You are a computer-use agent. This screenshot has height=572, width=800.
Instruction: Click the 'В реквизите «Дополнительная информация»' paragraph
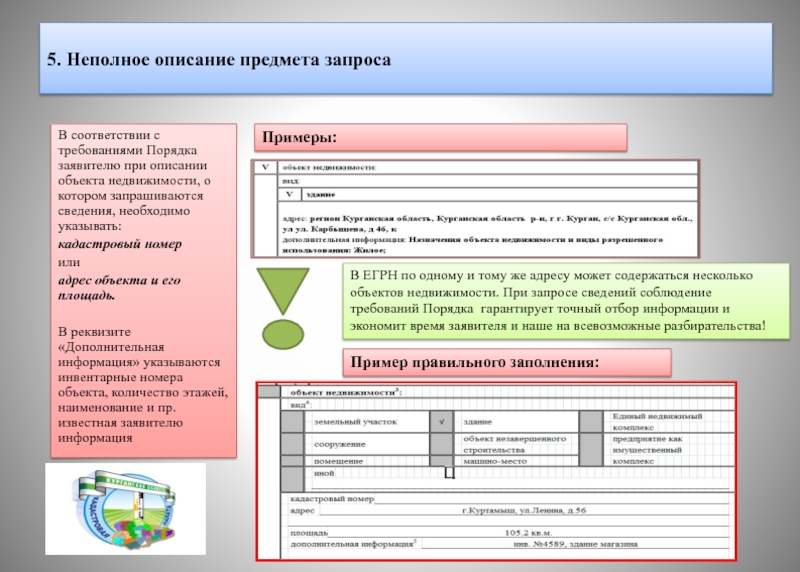point(143,385)
